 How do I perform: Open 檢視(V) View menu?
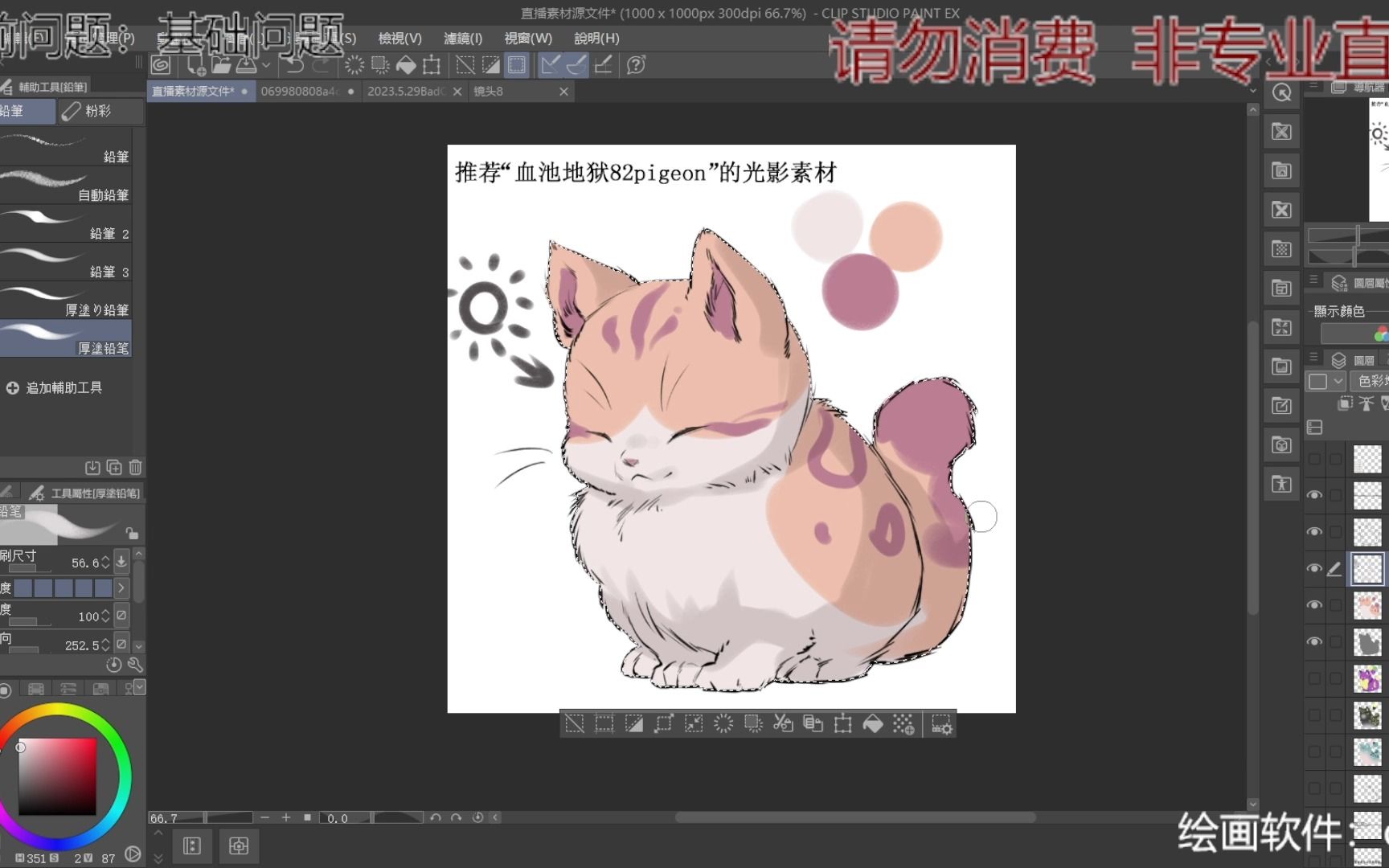pos(399,38)
